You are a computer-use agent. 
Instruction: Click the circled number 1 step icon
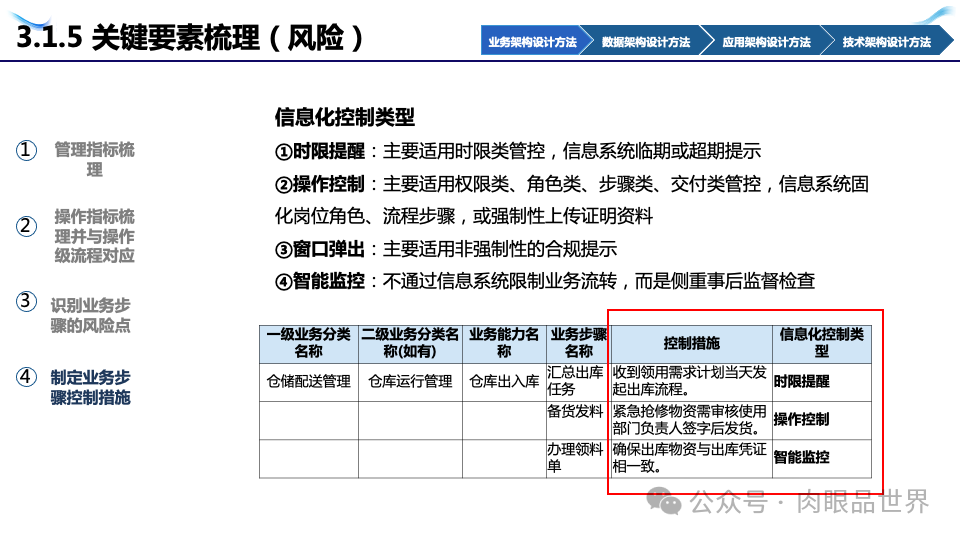point(26,150)
